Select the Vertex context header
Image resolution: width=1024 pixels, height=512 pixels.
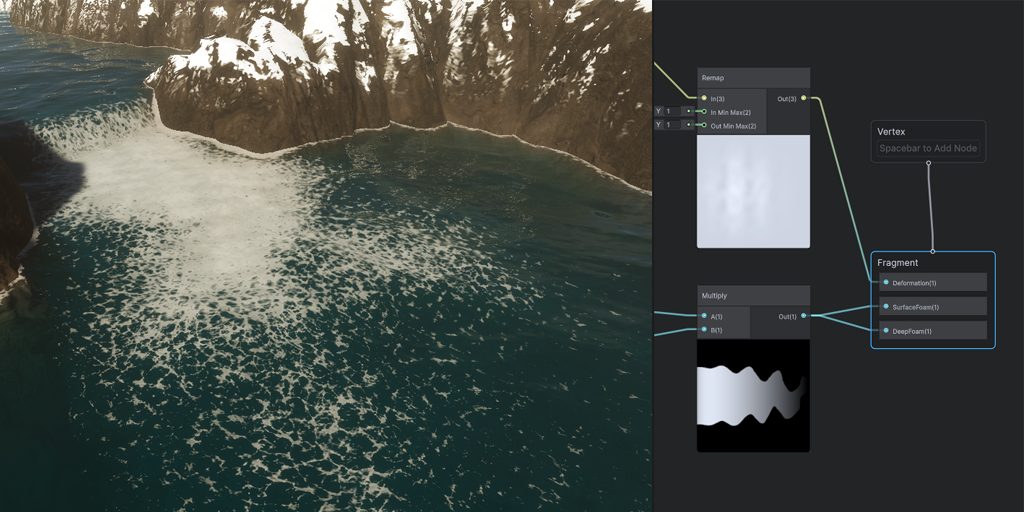coord(928,131)
